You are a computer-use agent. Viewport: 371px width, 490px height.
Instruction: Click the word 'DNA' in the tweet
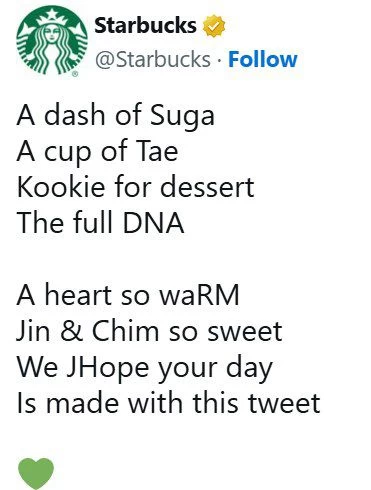pos(153,222)
